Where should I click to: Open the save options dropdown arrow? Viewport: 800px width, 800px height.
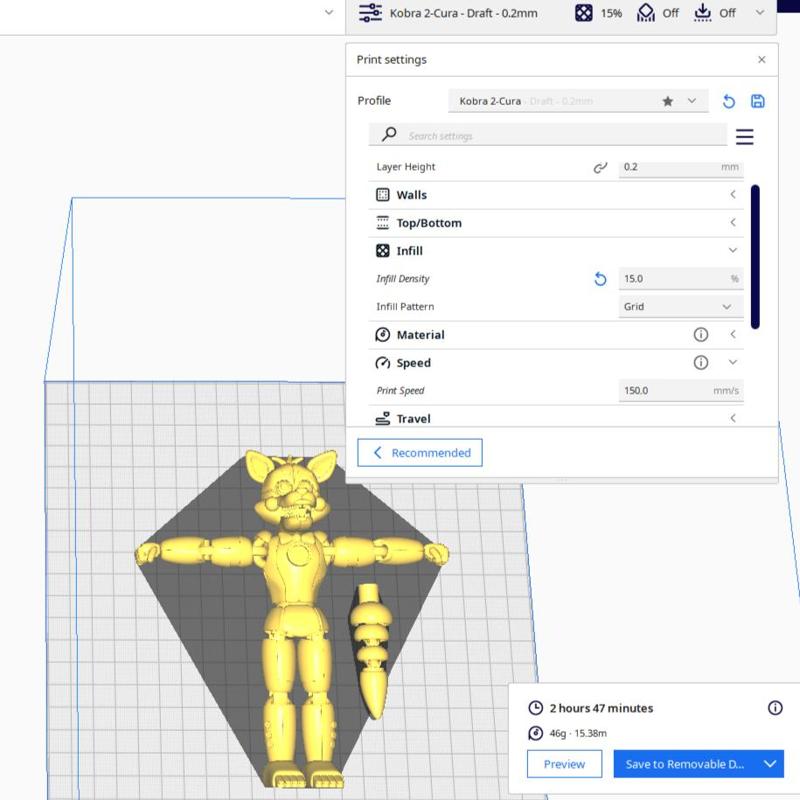pos(770,764)
